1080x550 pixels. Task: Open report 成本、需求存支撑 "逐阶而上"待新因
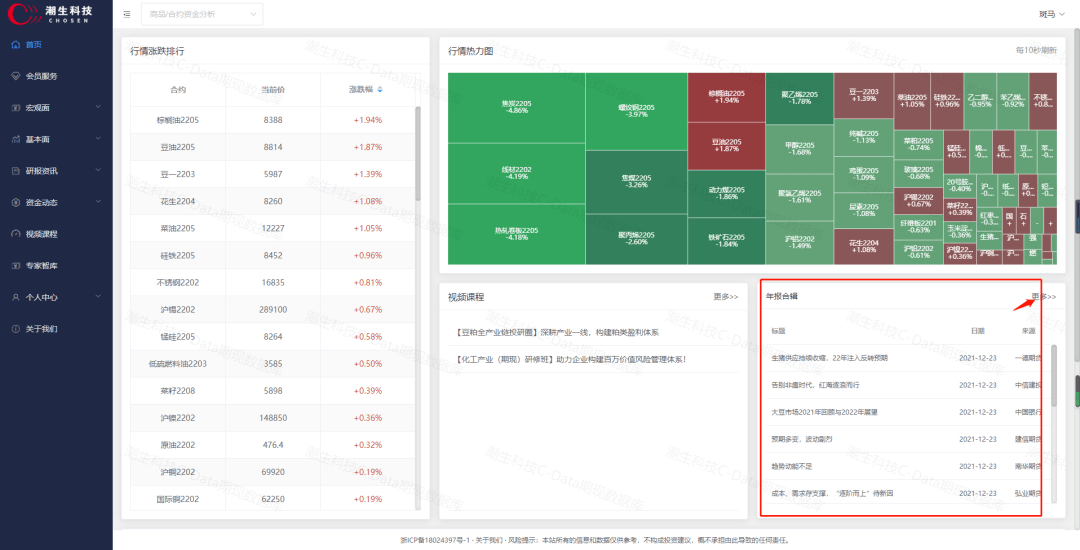[832, 494]
